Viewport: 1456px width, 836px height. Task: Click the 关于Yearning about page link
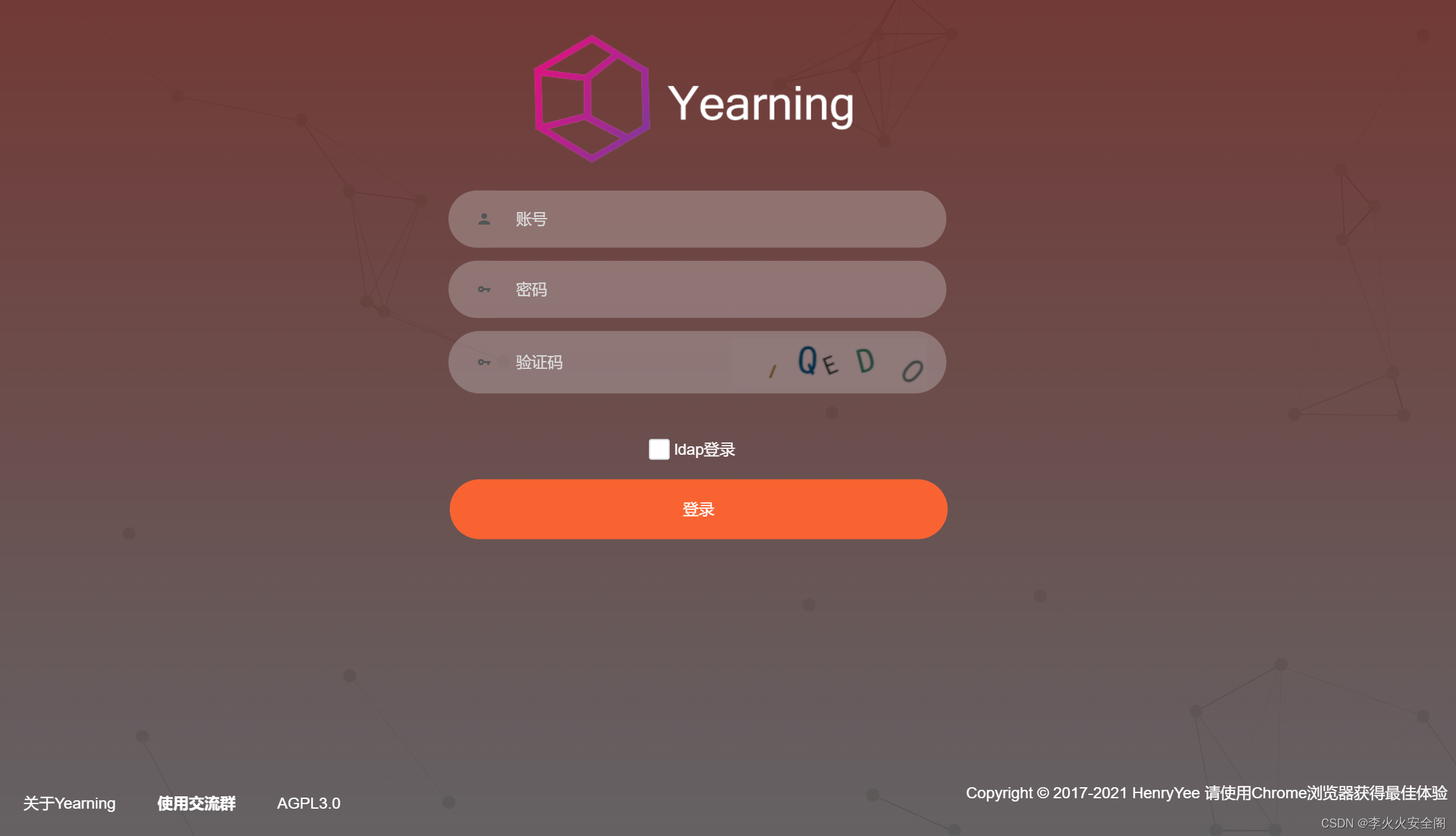pyautogui.click(x=70, y=803)
